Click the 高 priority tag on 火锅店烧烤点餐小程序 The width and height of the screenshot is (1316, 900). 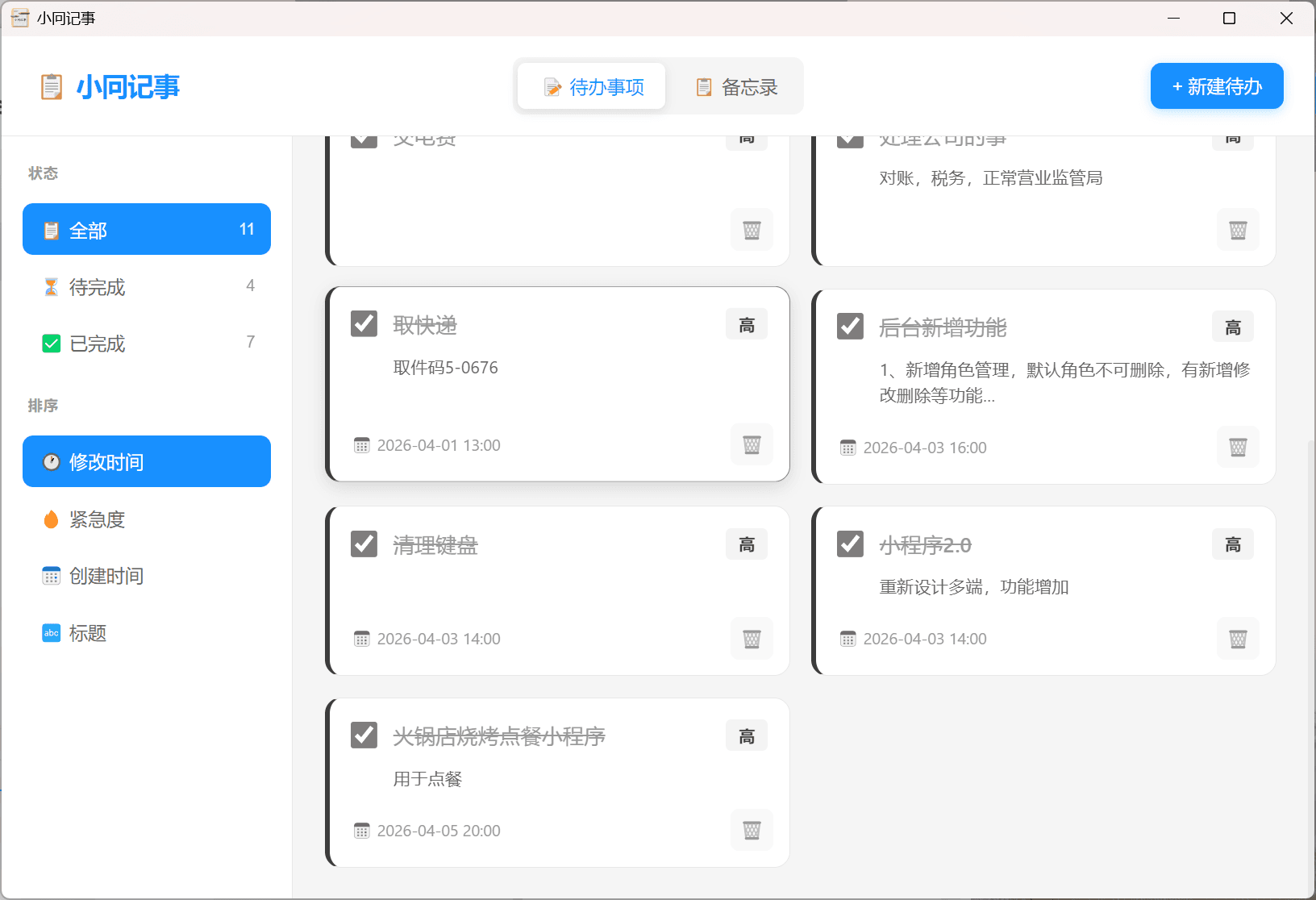point(747,735)
